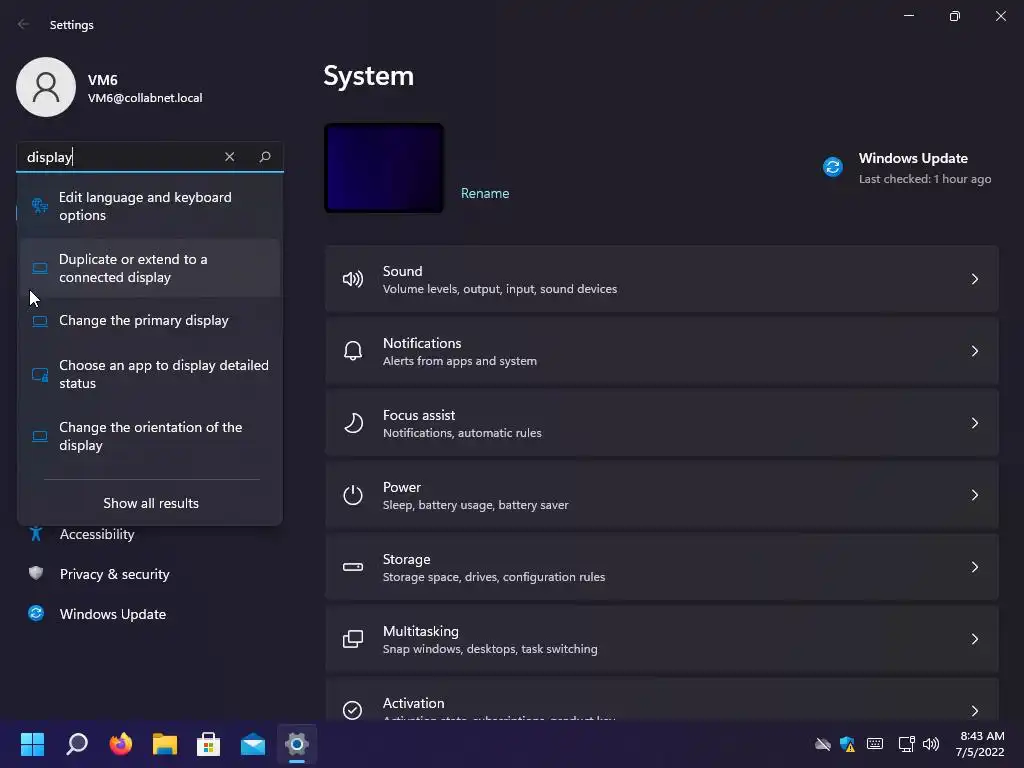Click the Windows Update icon in the sidebar

tap(36, 613)
